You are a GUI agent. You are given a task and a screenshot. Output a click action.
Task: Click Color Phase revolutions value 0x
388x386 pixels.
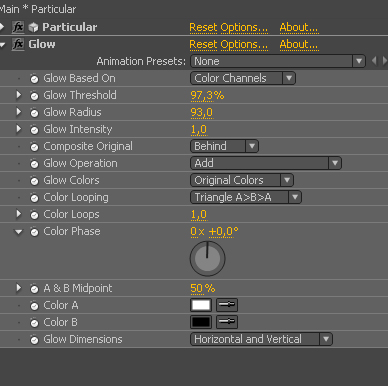click(x=197, y=231)
